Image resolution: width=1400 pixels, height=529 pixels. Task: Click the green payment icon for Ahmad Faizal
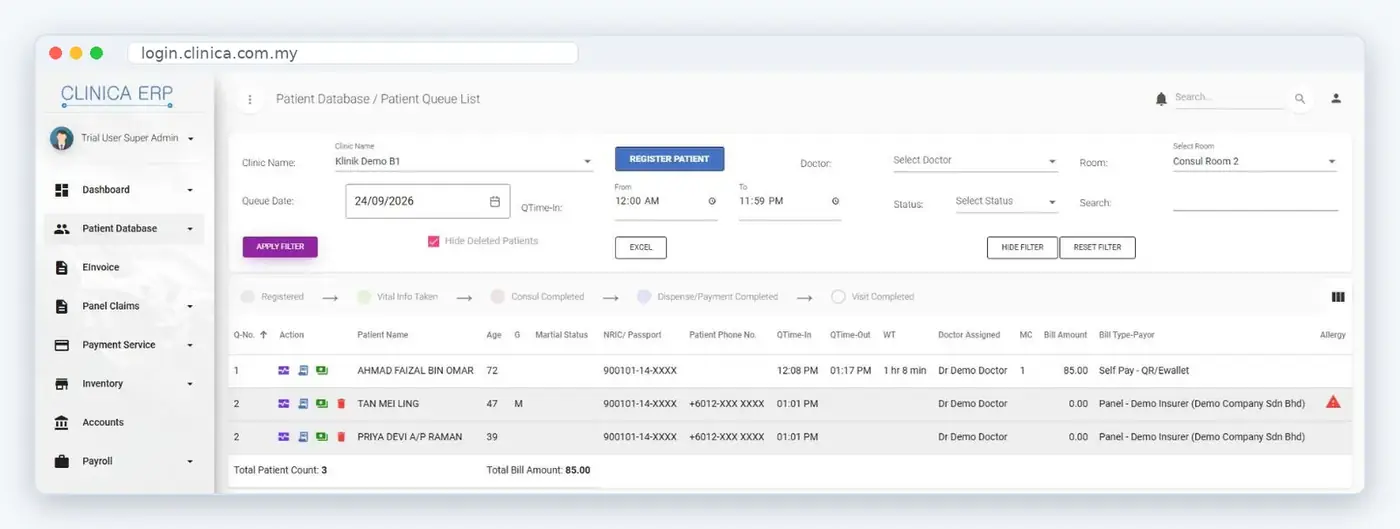click(322, 371)
